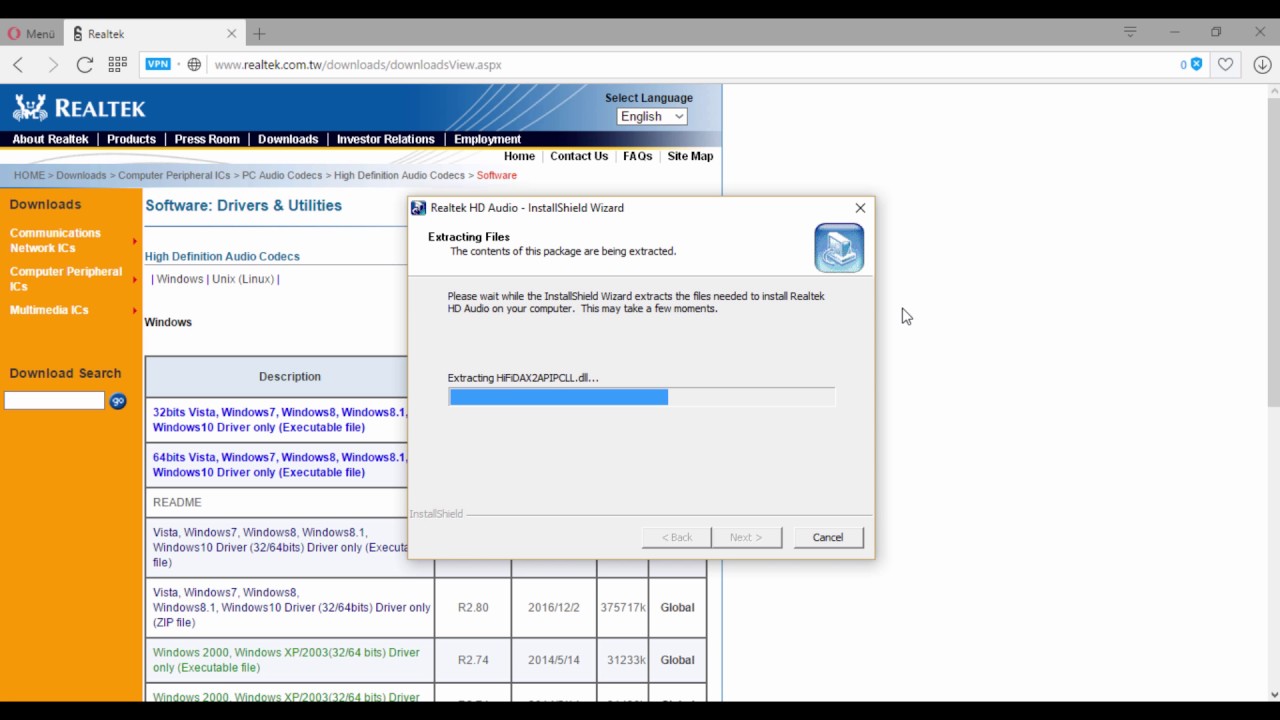Viewport: 1280px width, 720px height.
Task: Cancel the InstallShield extraction
Action: (x=828, y=537)
